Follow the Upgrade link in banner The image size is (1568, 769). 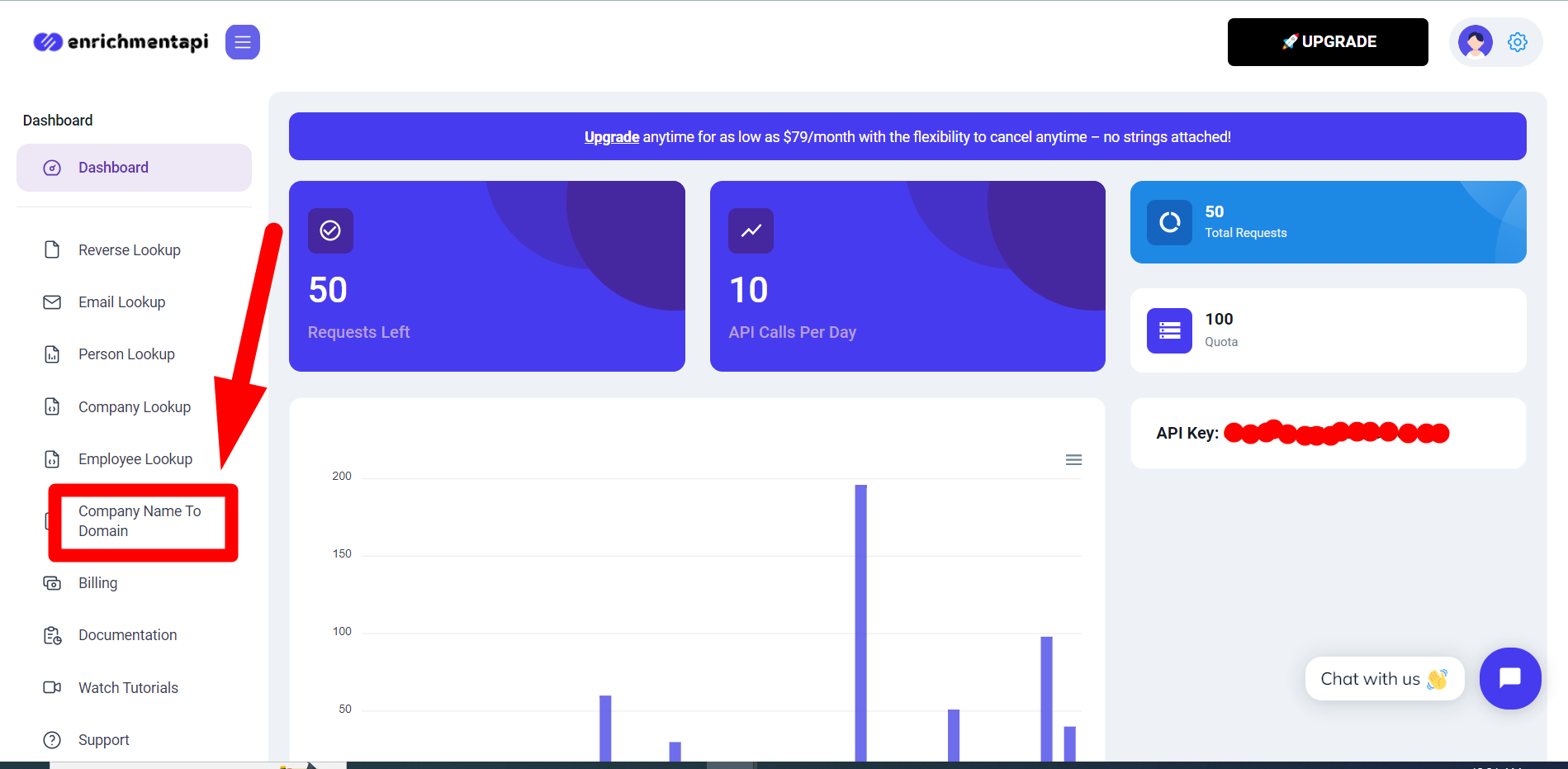[x=611, y=137]
